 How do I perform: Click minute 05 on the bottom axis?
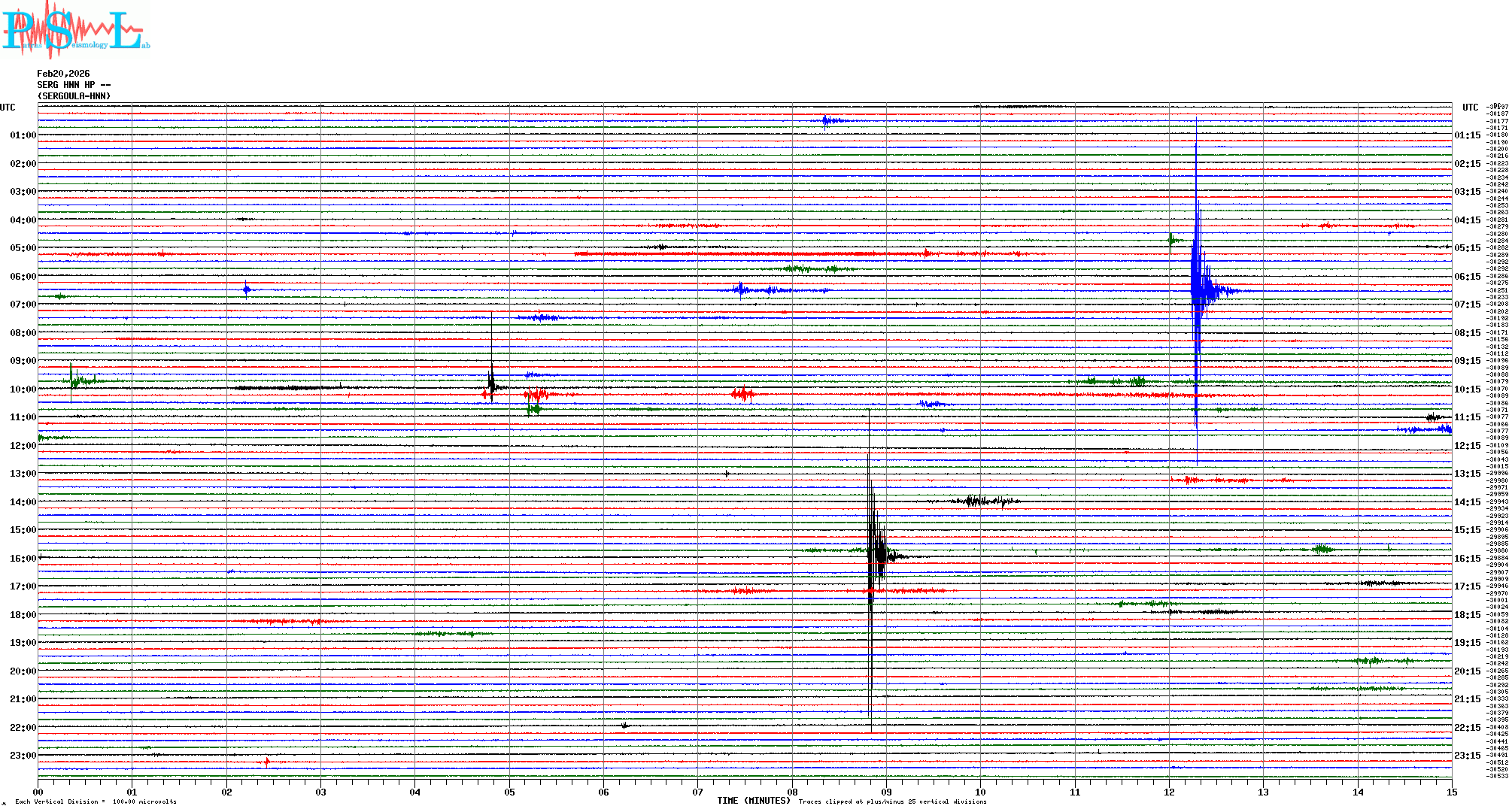tap(509, 792)
